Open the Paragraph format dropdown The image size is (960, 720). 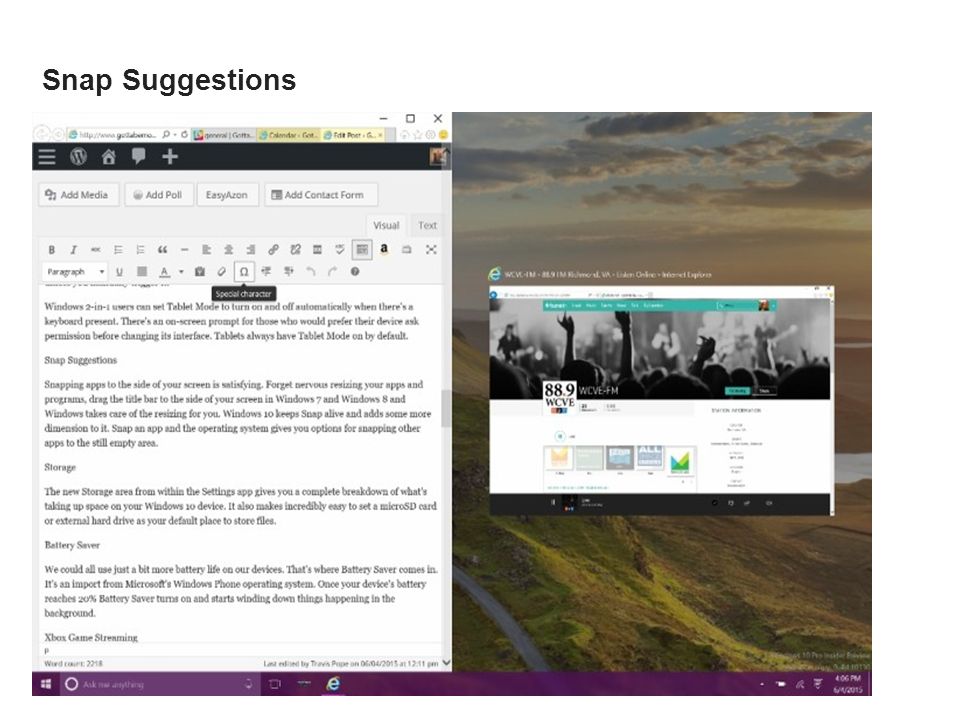click(x=75, y=272)
